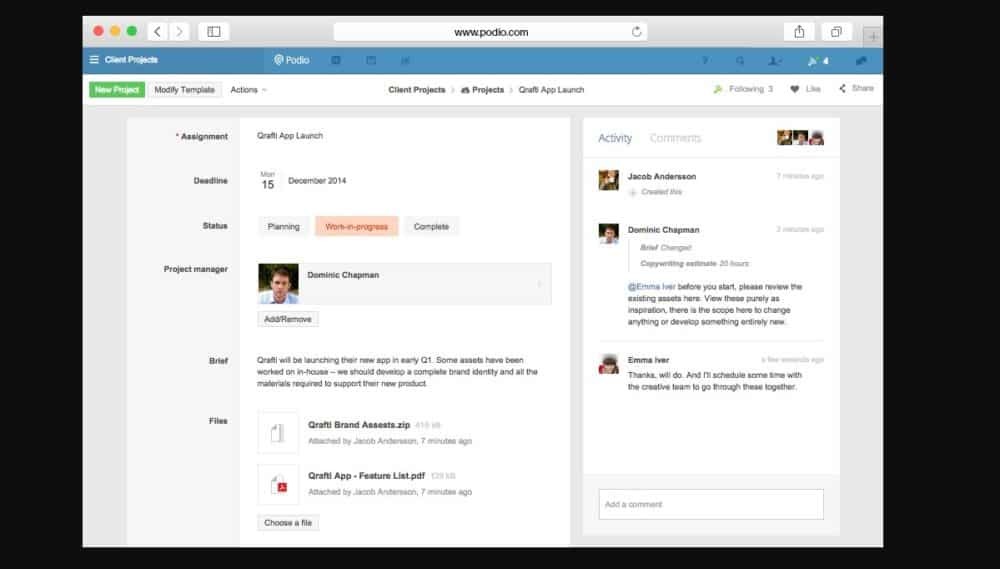
Task: Mark the project status as Complete
Action: (x=431, y=227)
